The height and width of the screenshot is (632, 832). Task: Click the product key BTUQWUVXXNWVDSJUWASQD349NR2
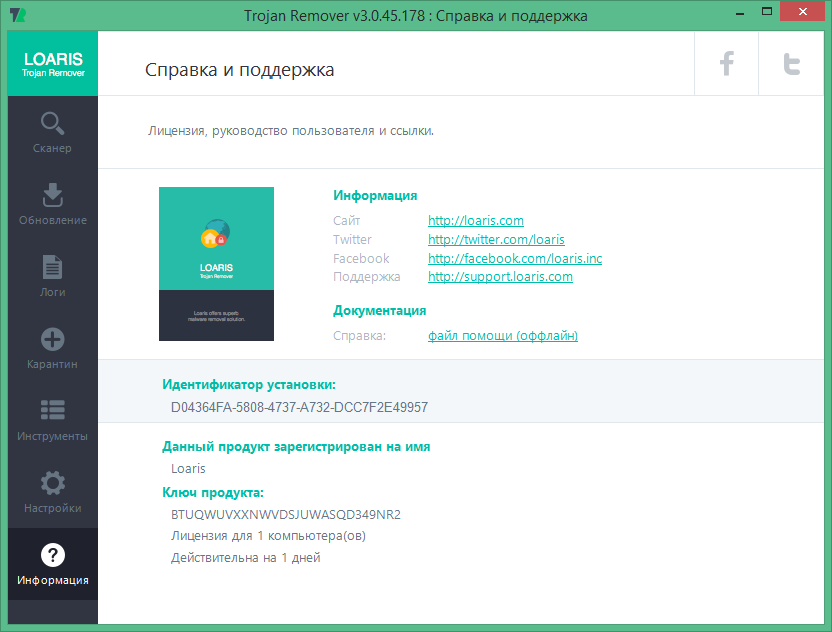point(286,514)
